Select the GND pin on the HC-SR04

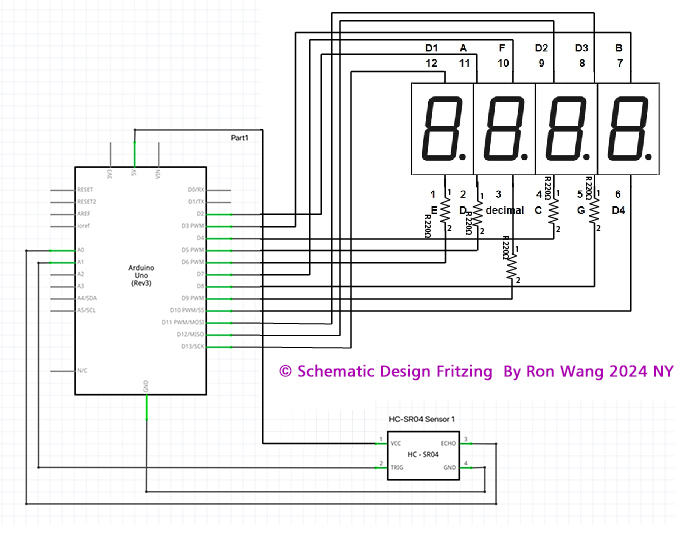(x=451, y=466)
